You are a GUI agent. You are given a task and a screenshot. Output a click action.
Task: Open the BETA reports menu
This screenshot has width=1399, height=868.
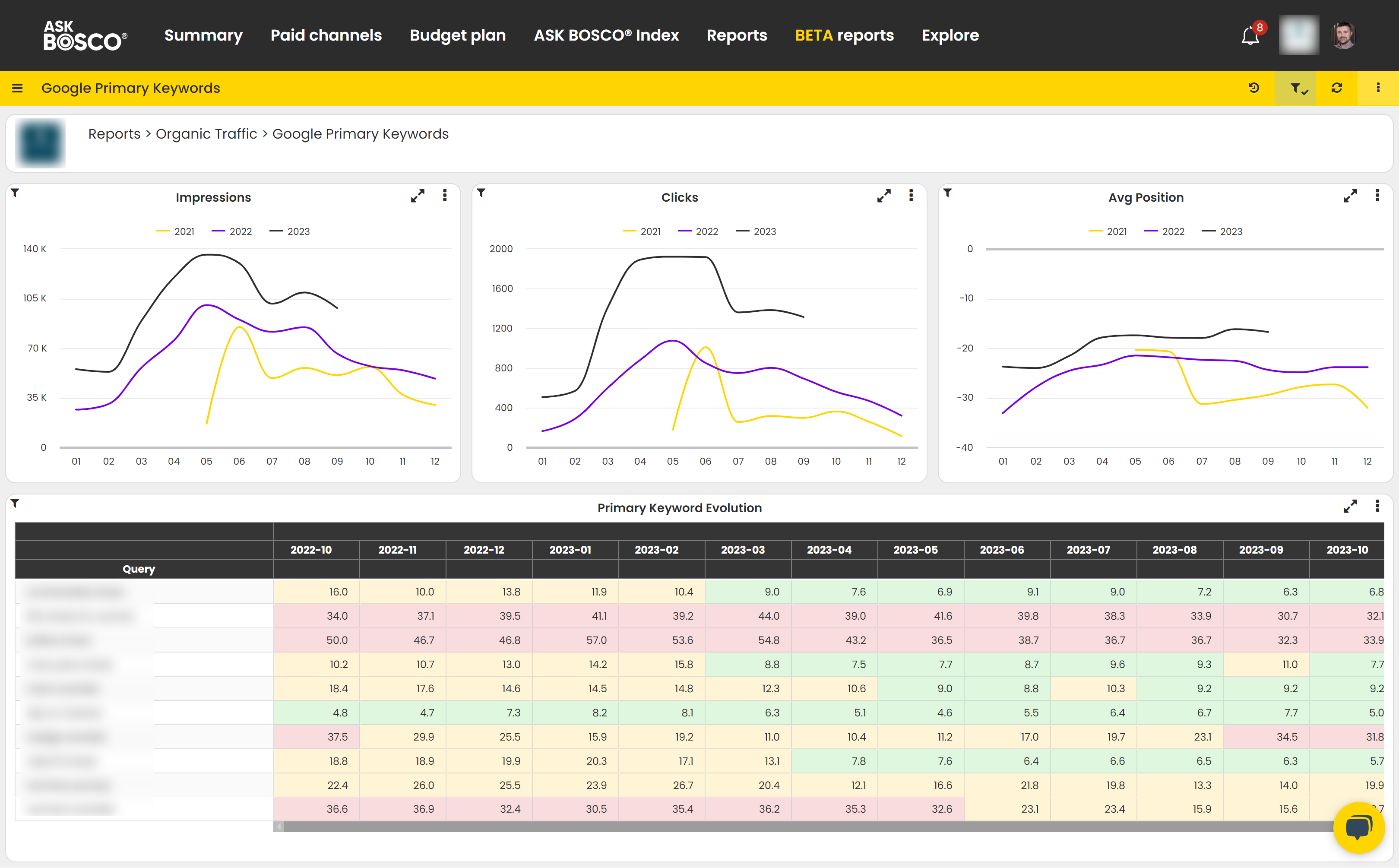click(844, 35)
